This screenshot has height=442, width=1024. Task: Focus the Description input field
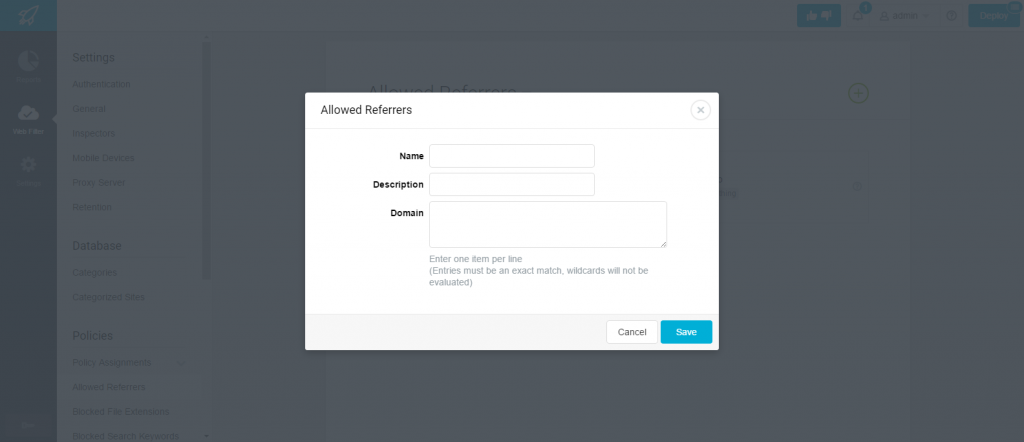512,184
